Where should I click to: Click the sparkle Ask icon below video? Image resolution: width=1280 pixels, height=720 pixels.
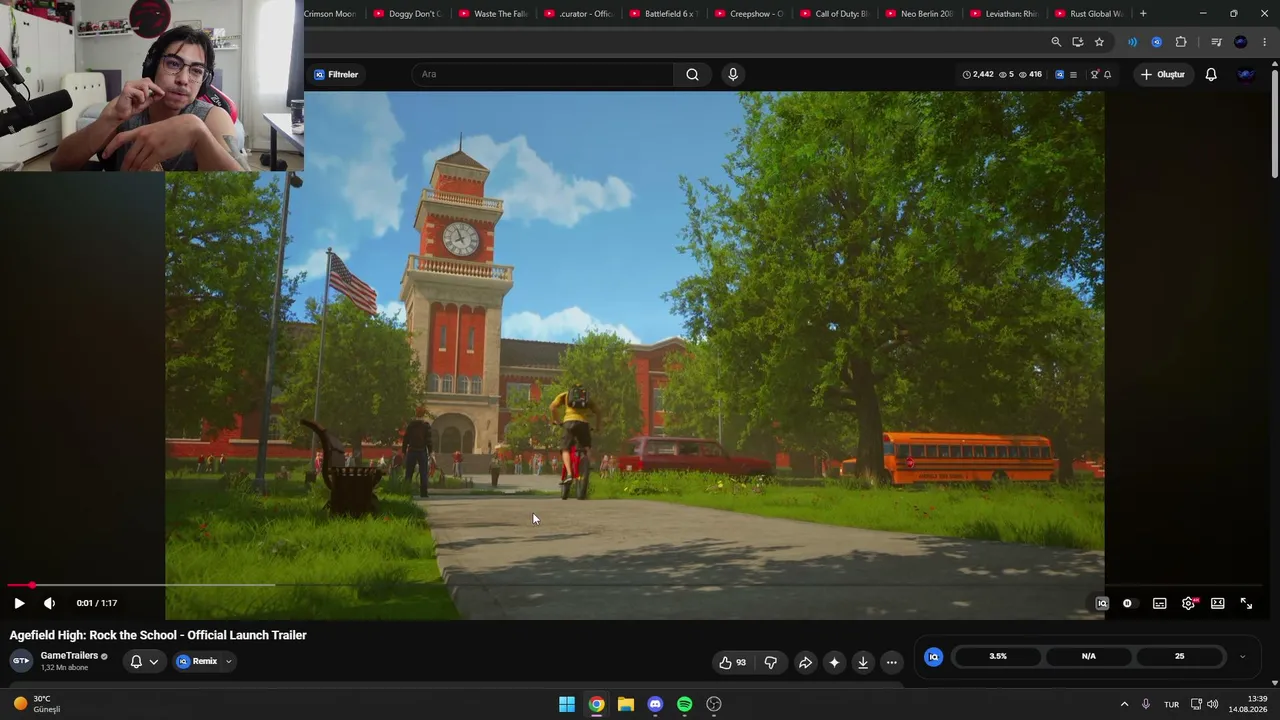[x=834, y=662]
